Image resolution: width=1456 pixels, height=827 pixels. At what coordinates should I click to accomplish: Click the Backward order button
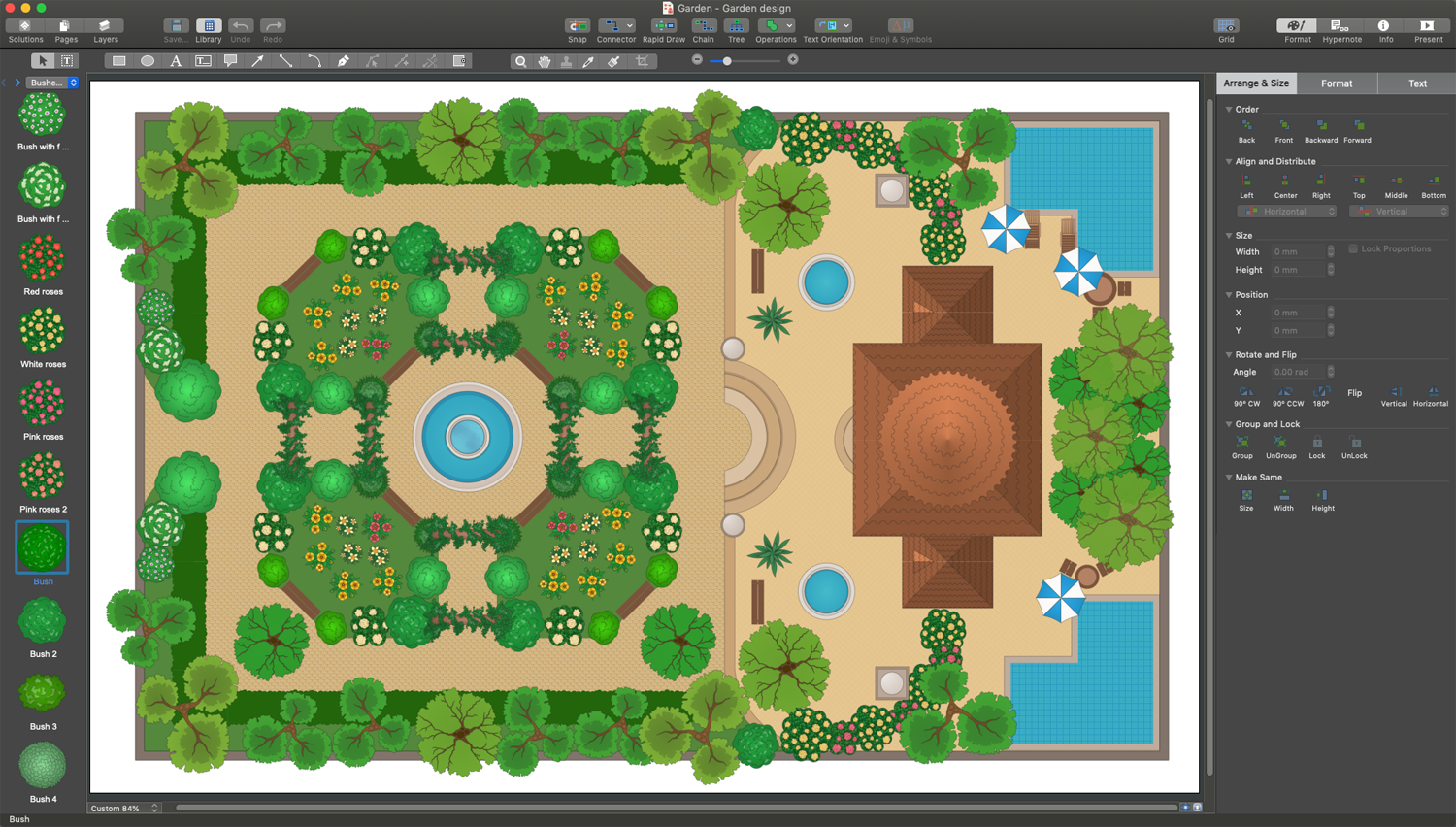(1321, 131)
